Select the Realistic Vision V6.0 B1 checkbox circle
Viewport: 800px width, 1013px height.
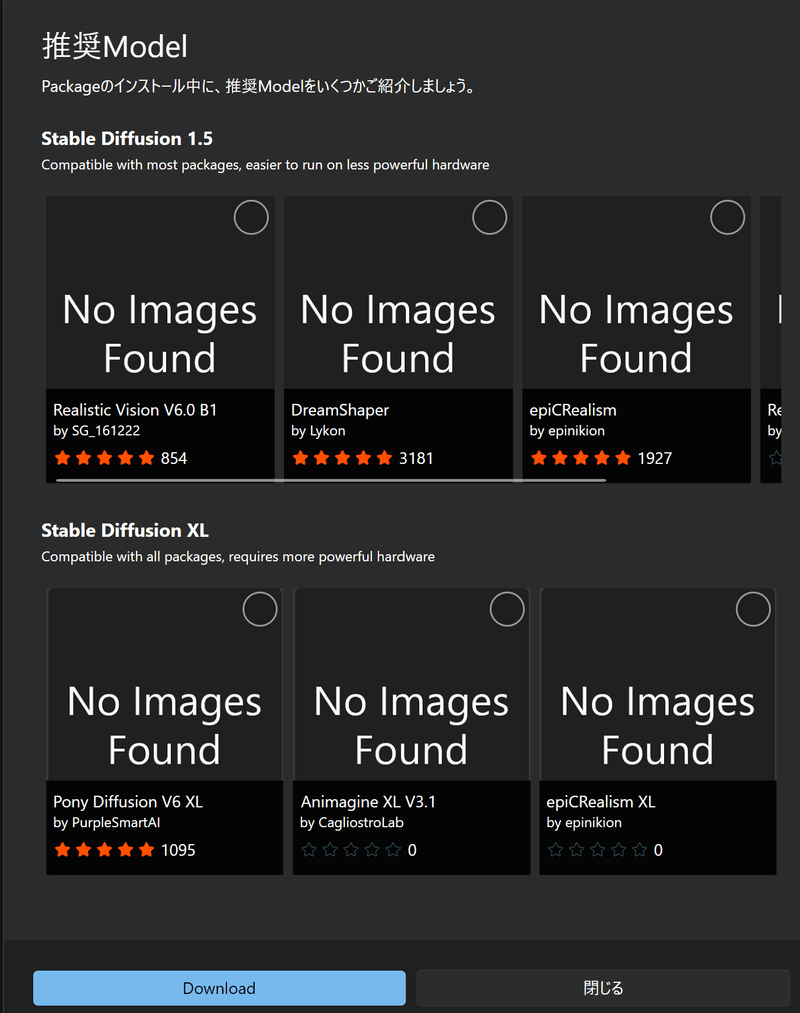(251, 218)
